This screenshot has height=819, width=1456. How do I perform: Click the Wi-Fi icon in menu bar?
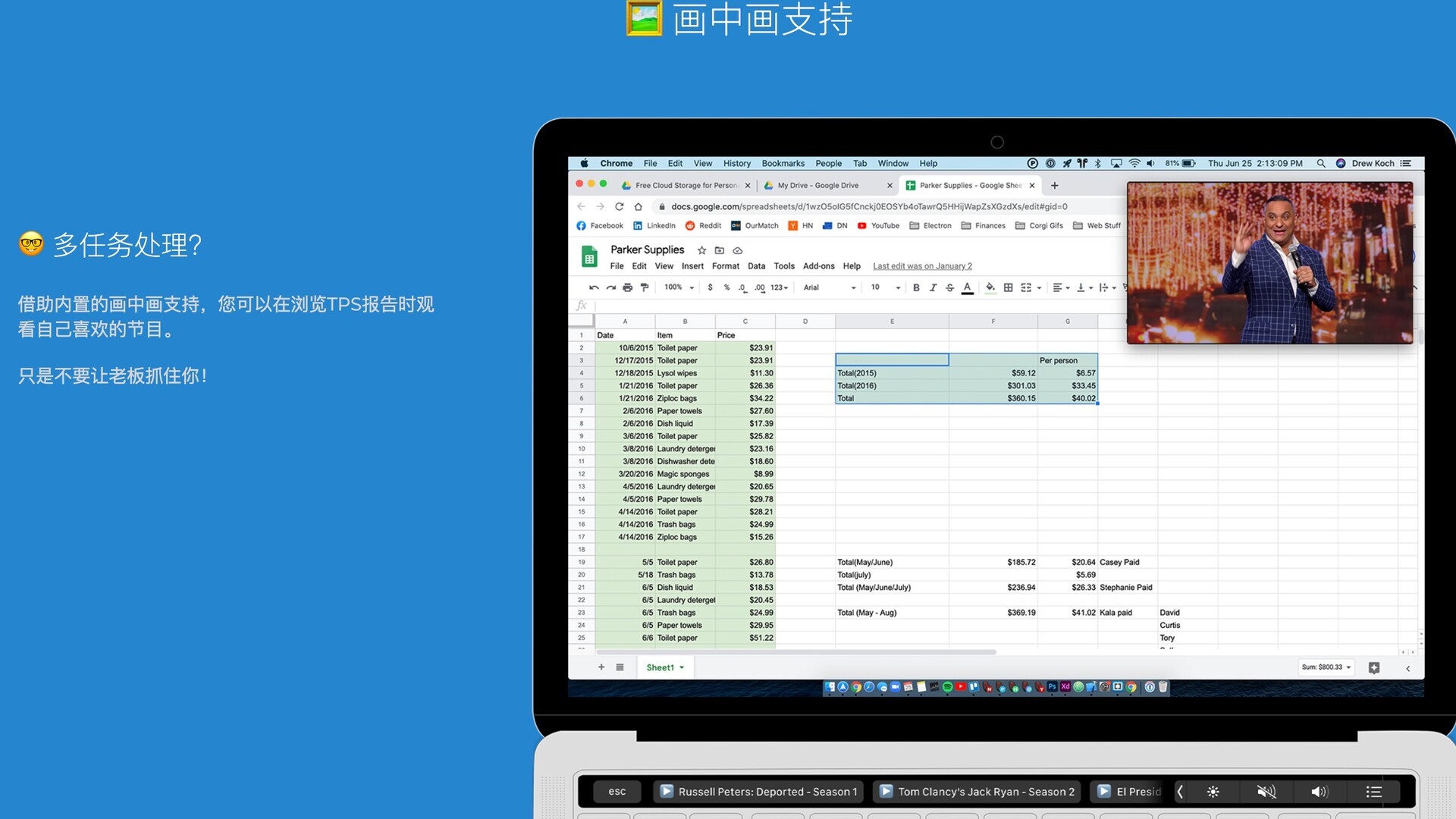1134,163
